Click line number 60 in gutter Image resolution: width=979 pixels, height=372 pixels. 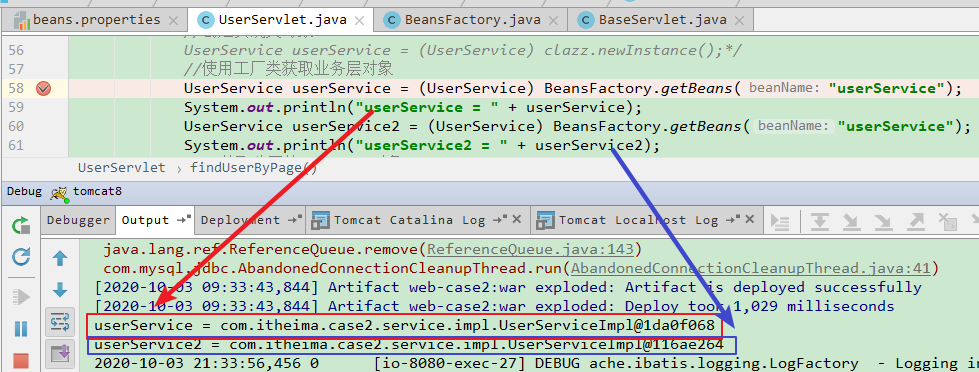pyautogui.click(x=16, y=126)
